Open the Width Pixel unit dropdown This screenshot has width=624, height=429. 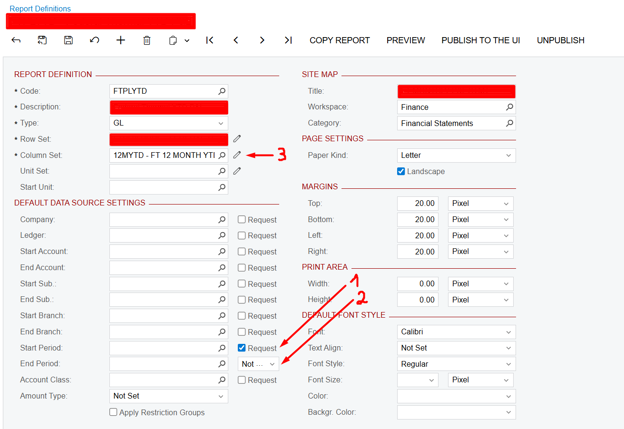click(481, 284)
